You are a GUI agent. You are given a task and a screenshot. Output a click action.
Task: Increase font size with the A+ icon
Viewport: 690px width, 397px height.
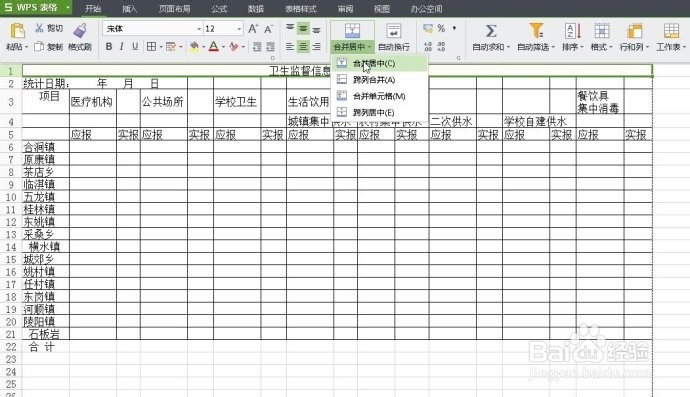coord(253,29)
